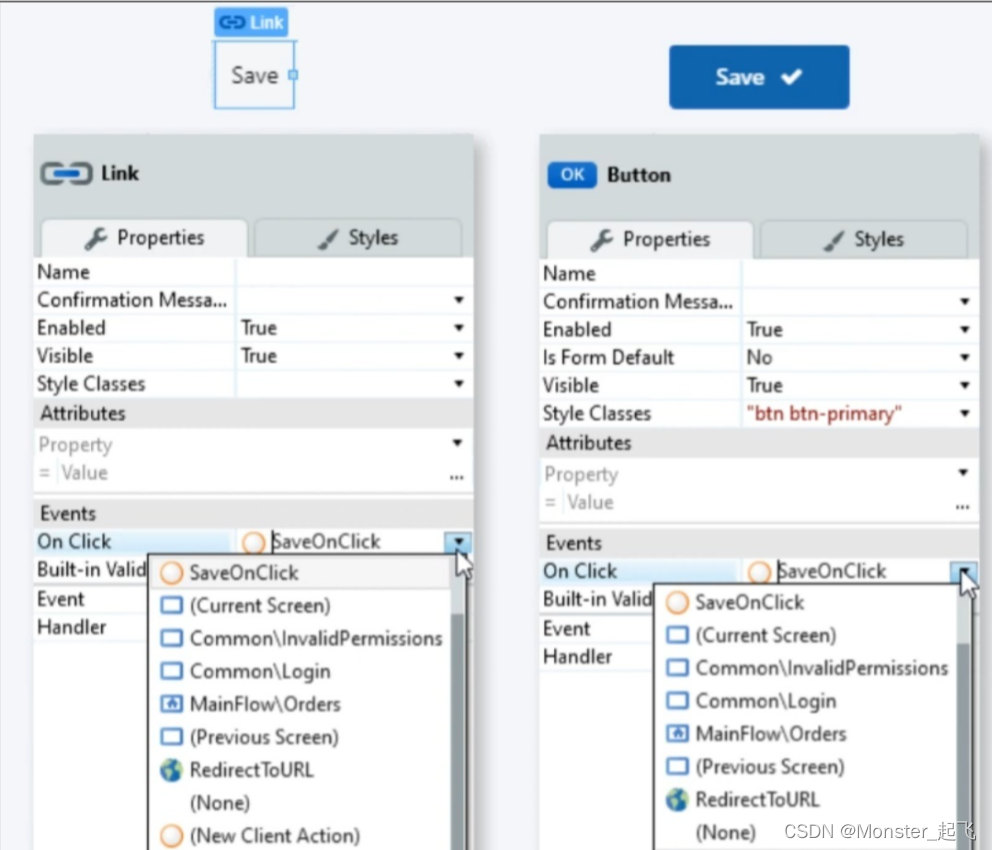The height and width of the screenshot is (850, 992).
Task: Click Event row label in Button panel
Action: click(566, 629)
